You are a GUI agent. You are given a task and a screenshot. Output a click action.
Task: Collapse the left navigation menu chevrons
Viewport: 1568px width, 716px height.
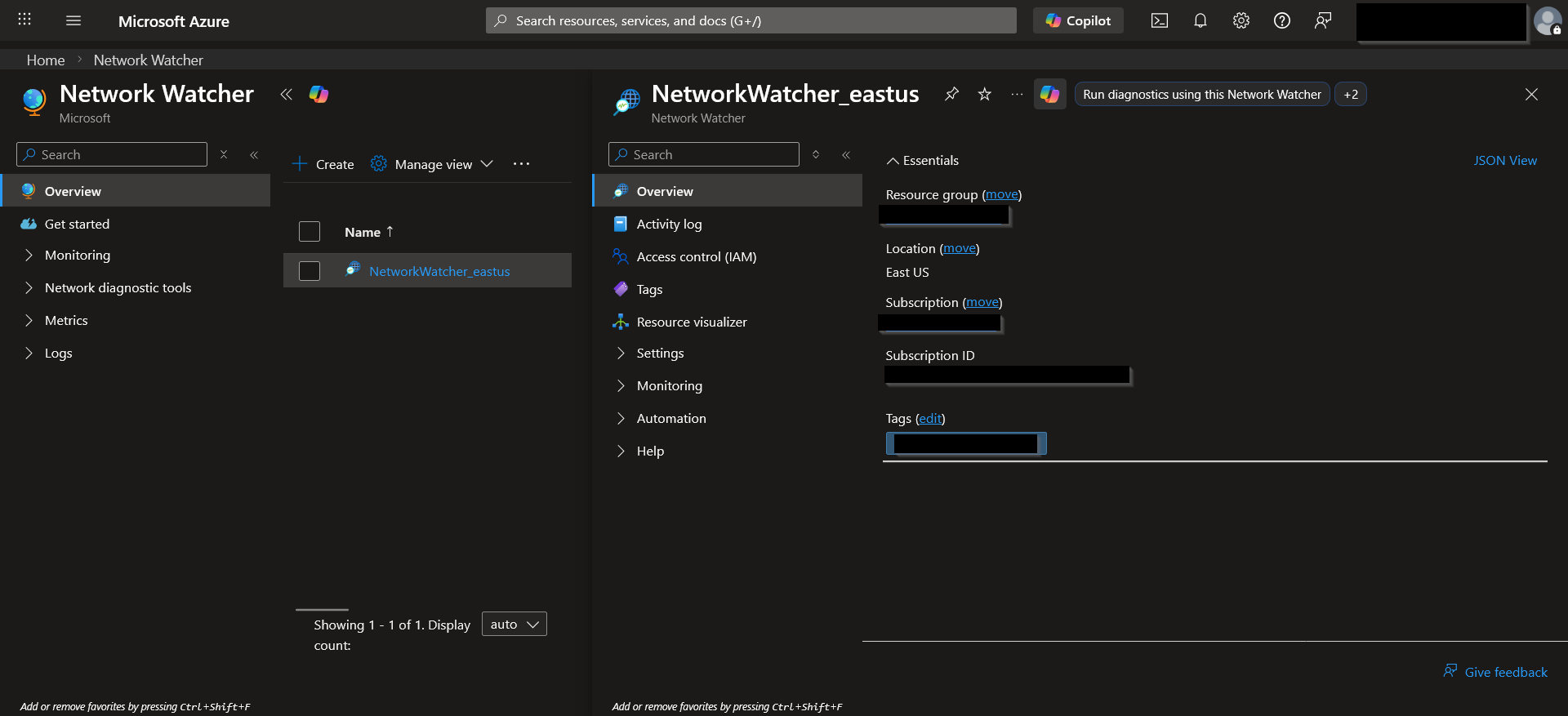254,154
